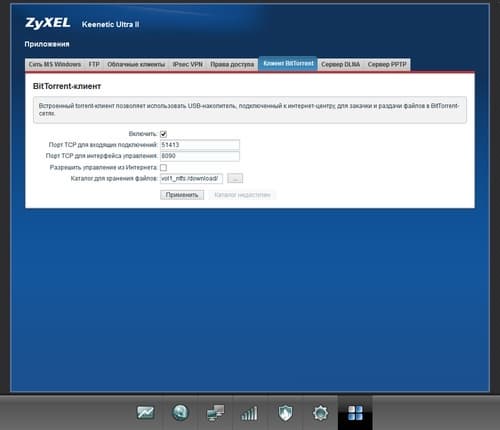The image size is (500, 430).
Task: Open the Сервер DLNA tab
Action: tap(340, 64)
